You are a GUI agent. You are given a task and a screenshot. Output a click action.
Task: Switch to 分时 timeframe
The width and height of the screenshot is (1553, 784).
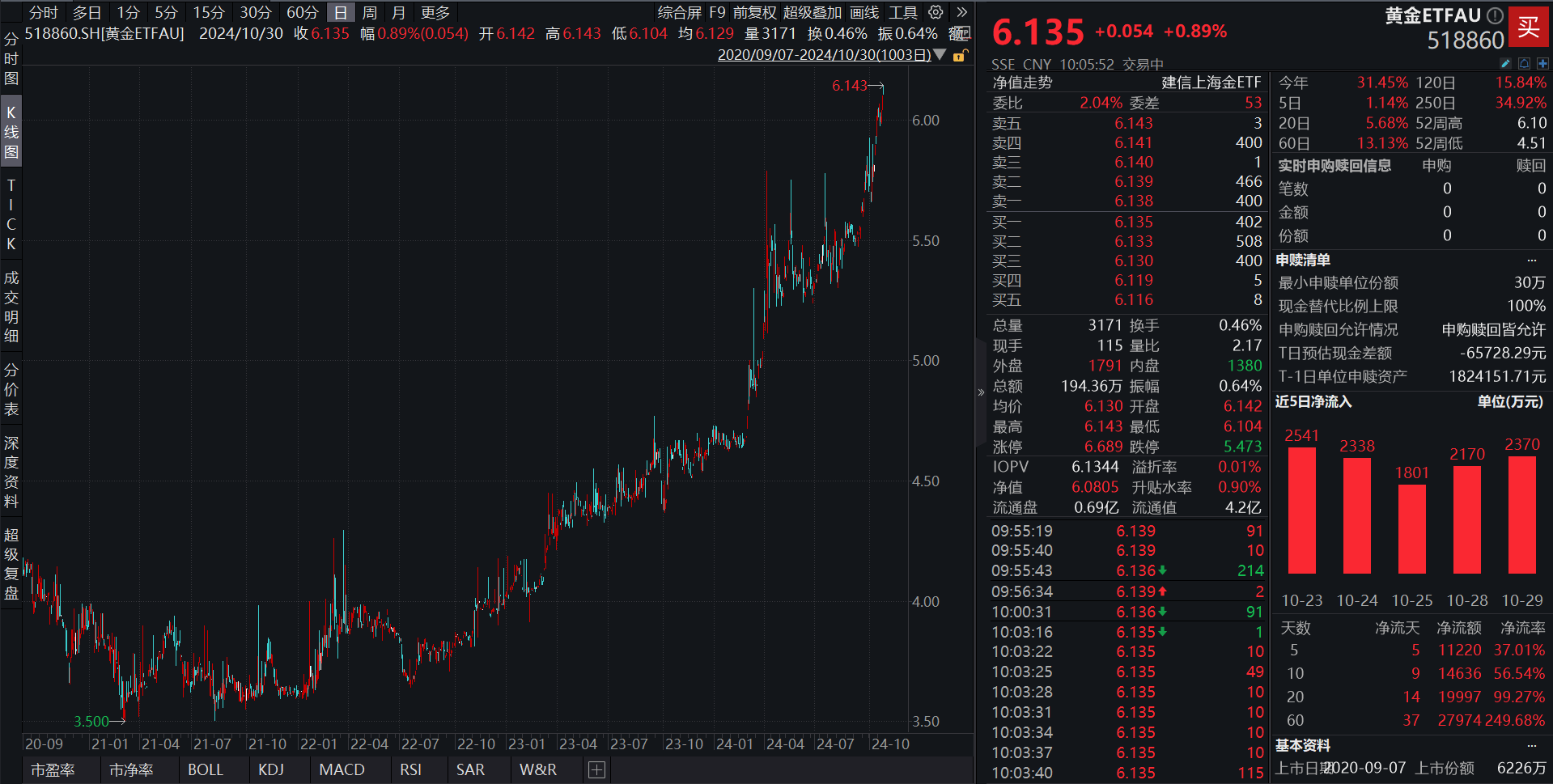pyautogui.click(x=44, y=12)
